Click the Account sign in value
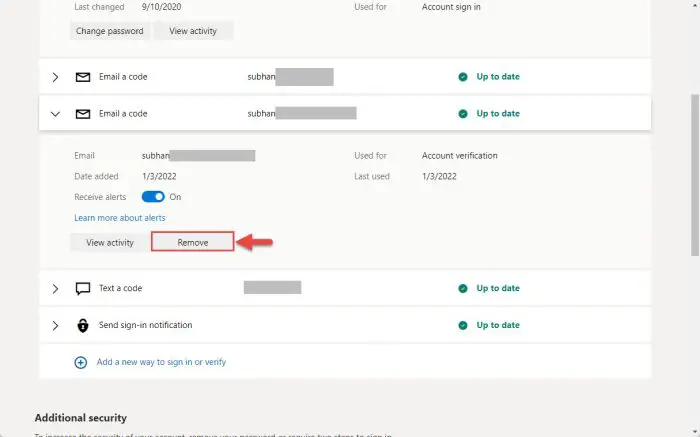 pos(451,7)
